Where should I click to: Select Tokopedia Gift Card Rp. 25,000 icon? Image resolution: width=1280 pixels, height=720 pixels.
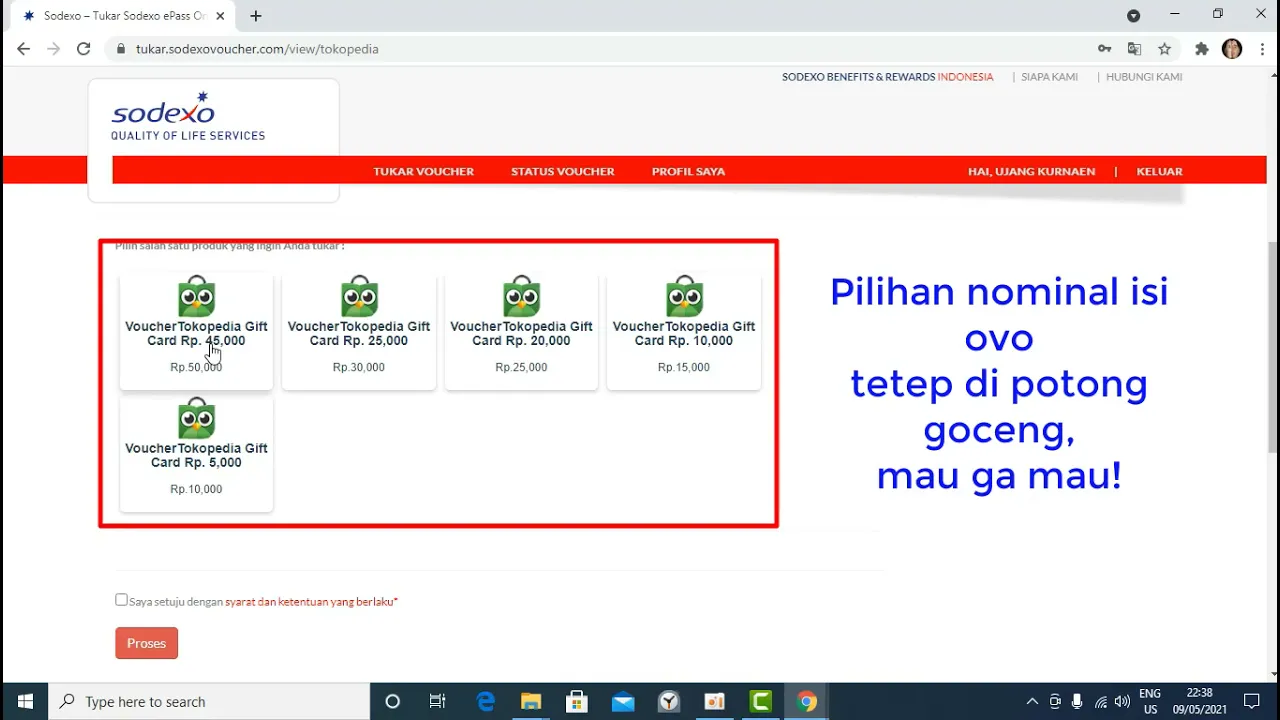point(359,296)
